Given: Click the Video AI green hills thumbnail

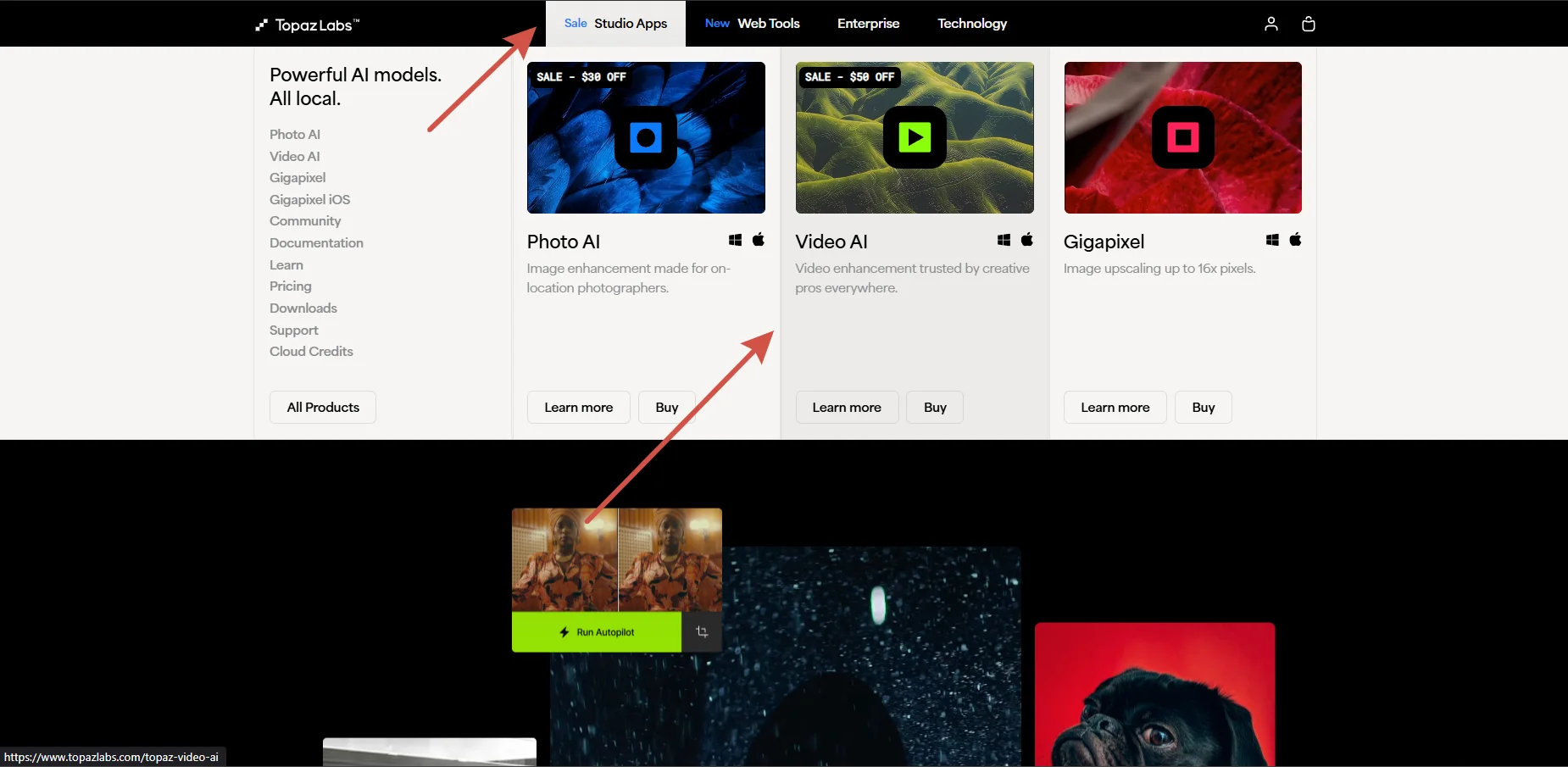Looking at the screenshot, I should coord(915,137).
